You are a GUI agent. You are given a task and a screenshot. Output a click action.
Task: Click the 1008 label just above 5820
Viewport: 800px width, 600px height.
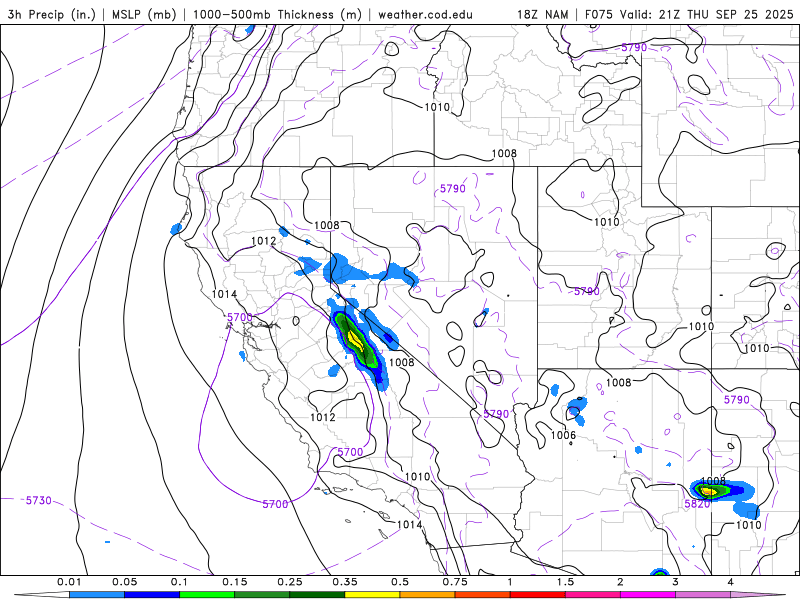713,481
